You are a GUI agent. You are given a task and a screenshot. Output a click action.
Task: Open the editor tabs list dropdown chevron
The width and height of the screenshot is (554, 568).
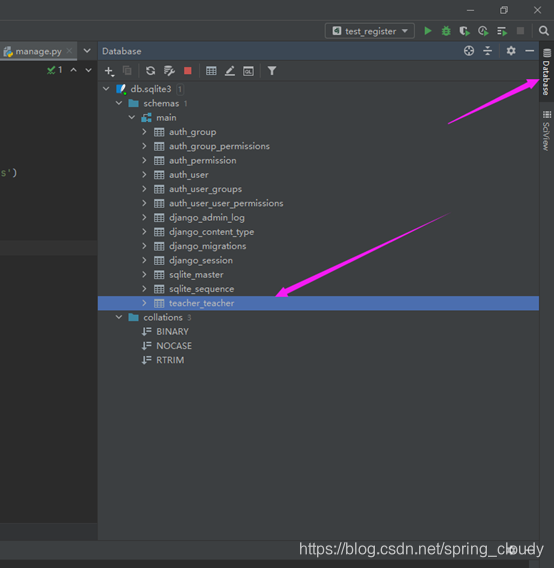87,51
